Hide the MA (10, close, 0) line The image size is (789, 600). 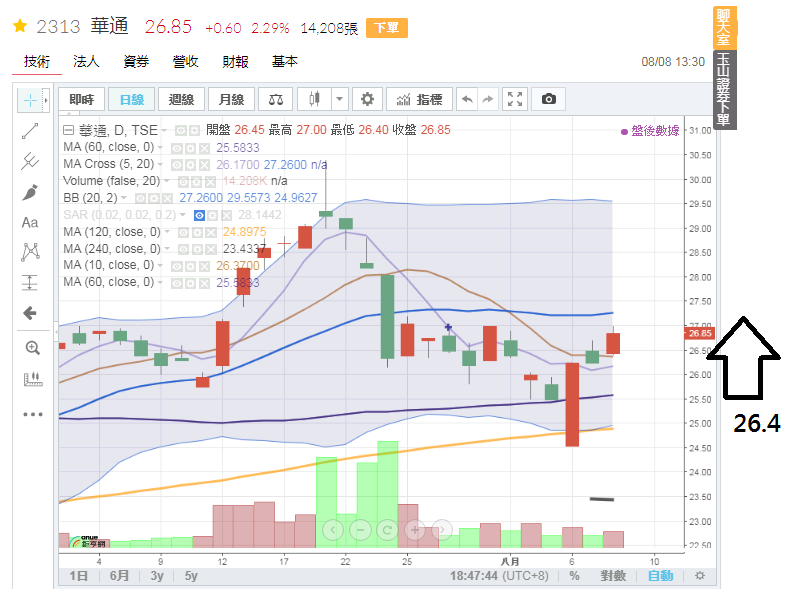177,266
